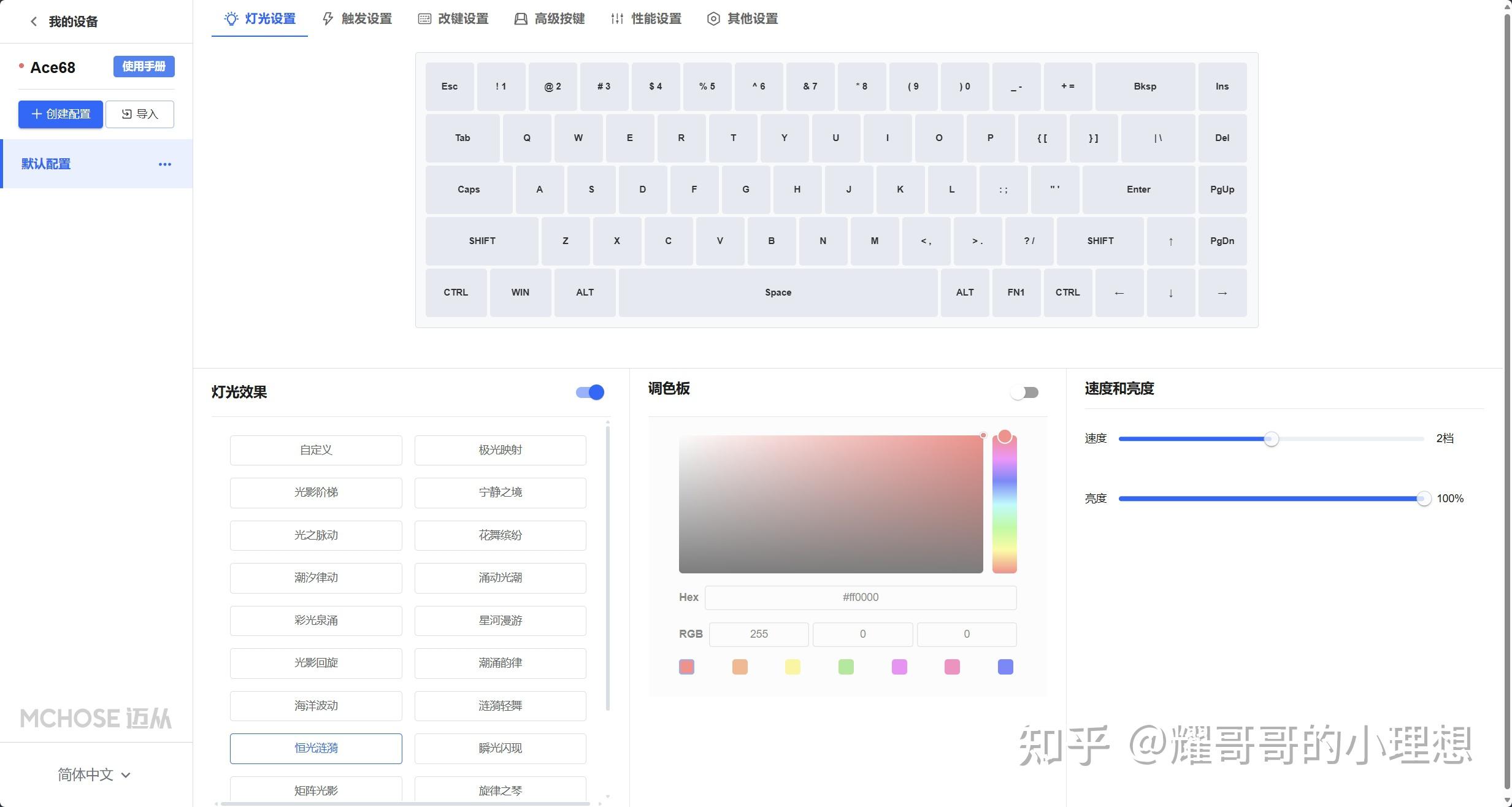
Task: Click the 高级按键 icon
Action: pyautogui.click(x=521, y=18)
